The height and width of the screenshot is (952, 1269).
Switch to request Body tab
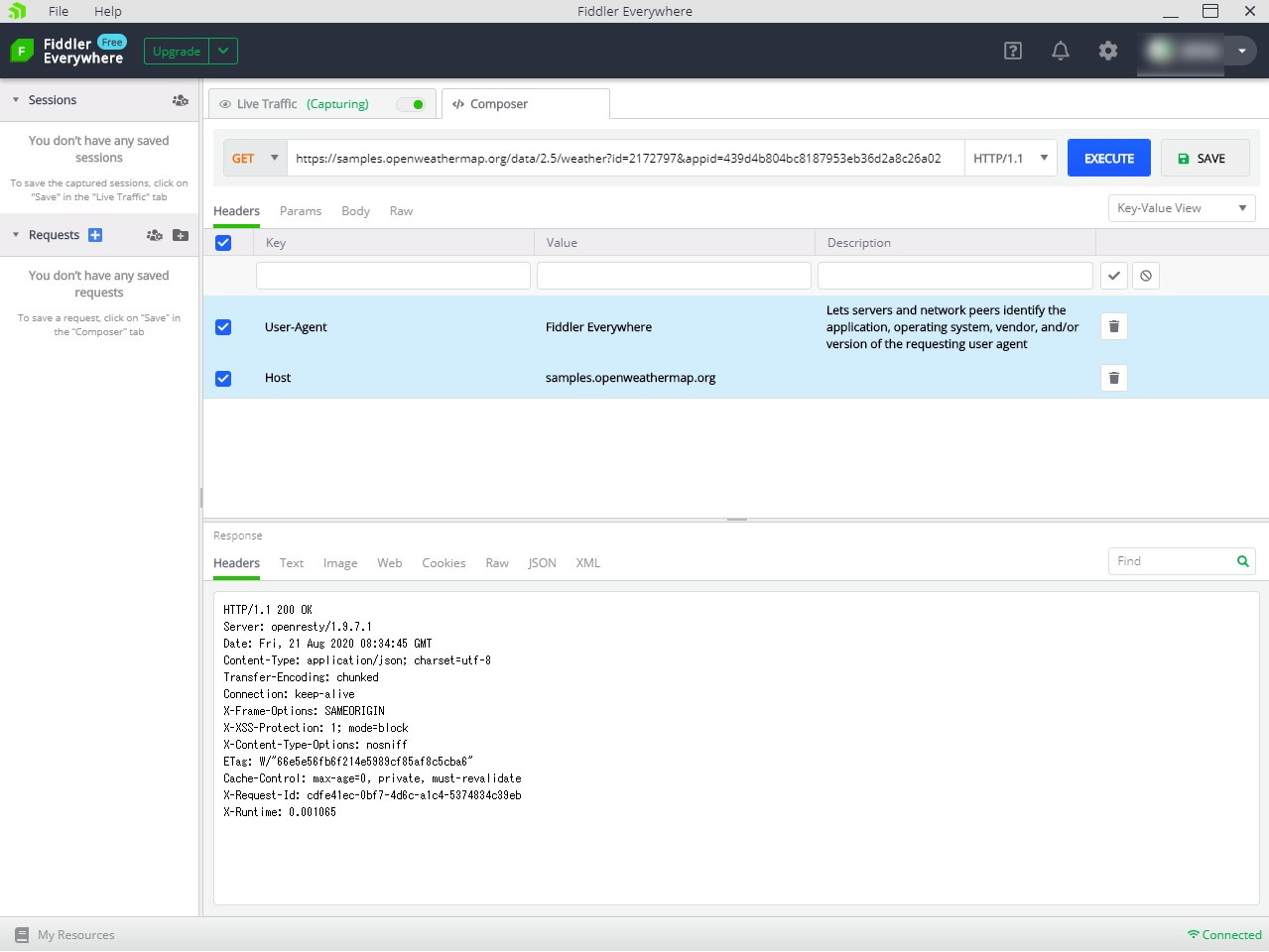(x=355, y=211)
